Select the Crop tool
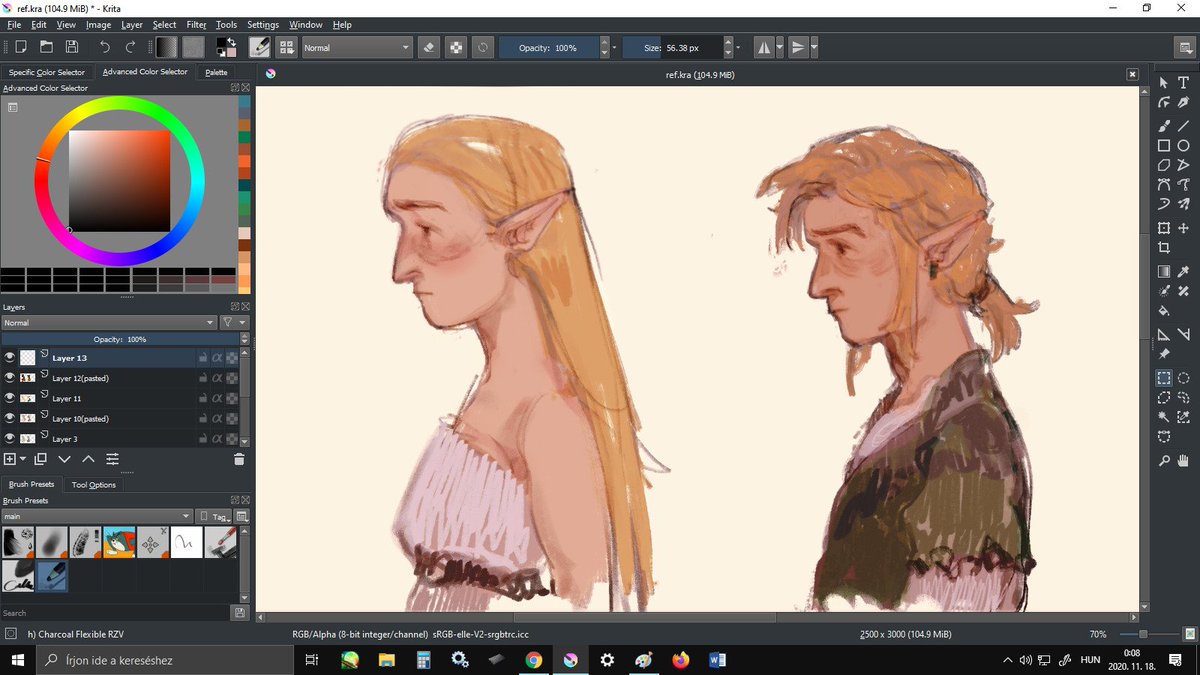Screen dimensions: 1200x675 pos(1164,248)
